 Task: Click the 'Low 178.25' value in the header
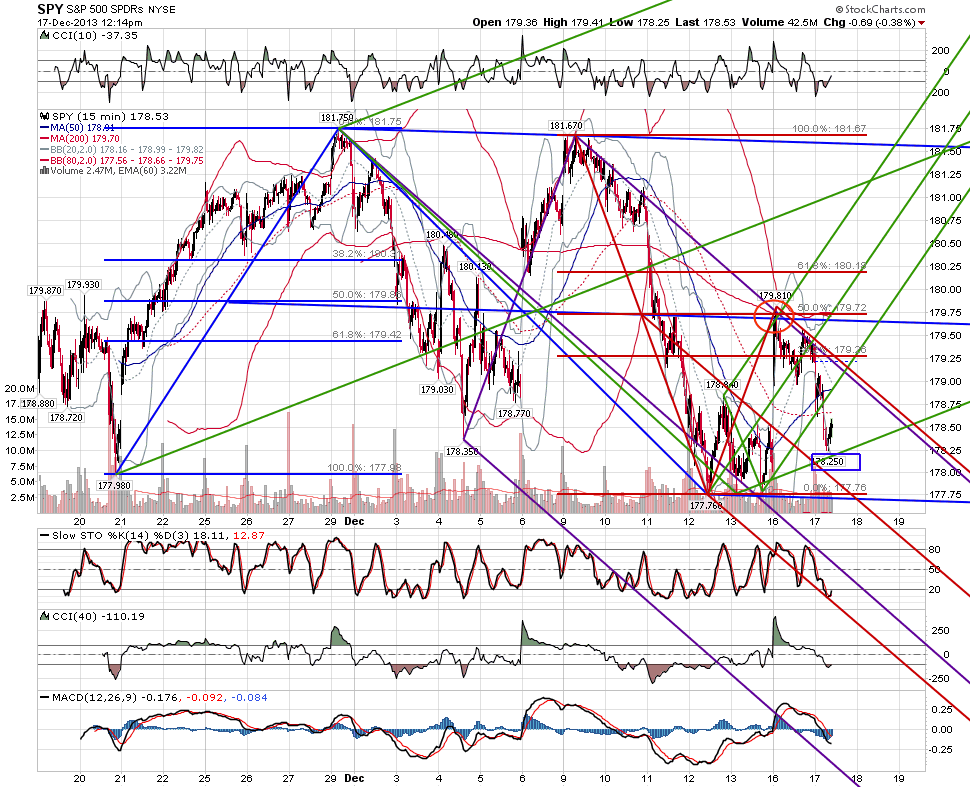[639, 22]
